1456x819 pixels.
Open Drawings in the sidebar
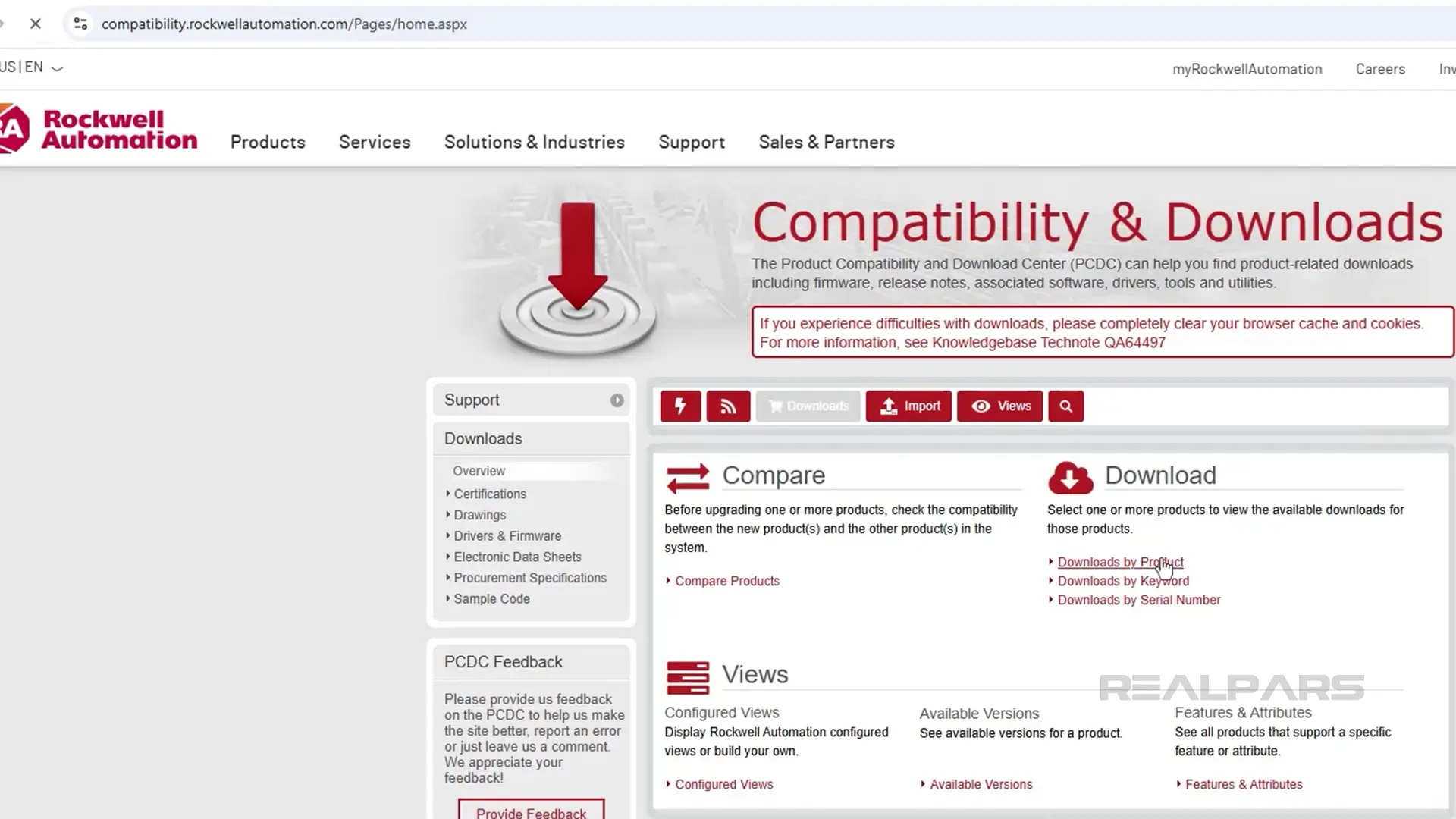(x=479, y=515)
